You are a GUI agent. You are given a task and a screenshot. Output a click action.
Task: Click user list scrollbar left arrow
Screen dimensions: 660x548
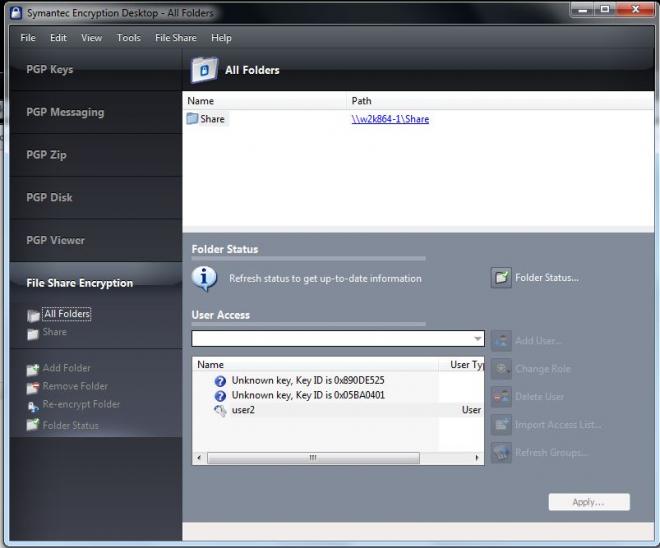click(199, 458)
